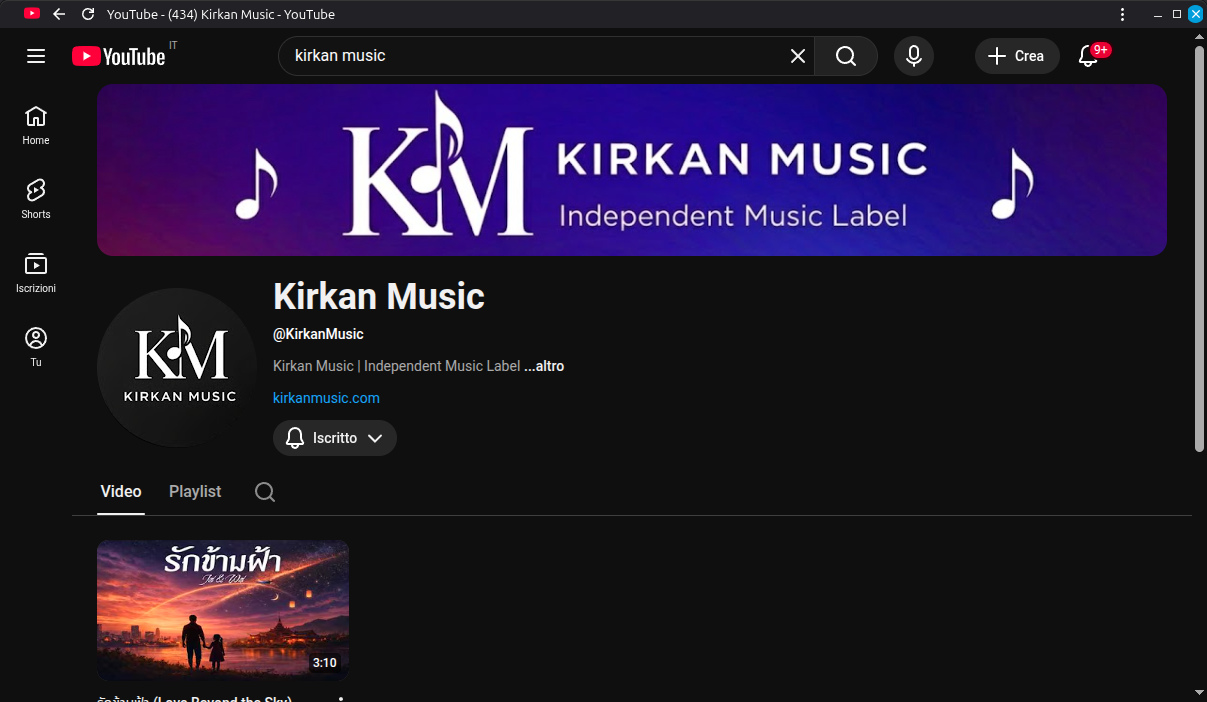Image resolution: width=1207 pixels, height=702 pixels.
Task: Open the hamburger guide menu
Action: (36, 56)
